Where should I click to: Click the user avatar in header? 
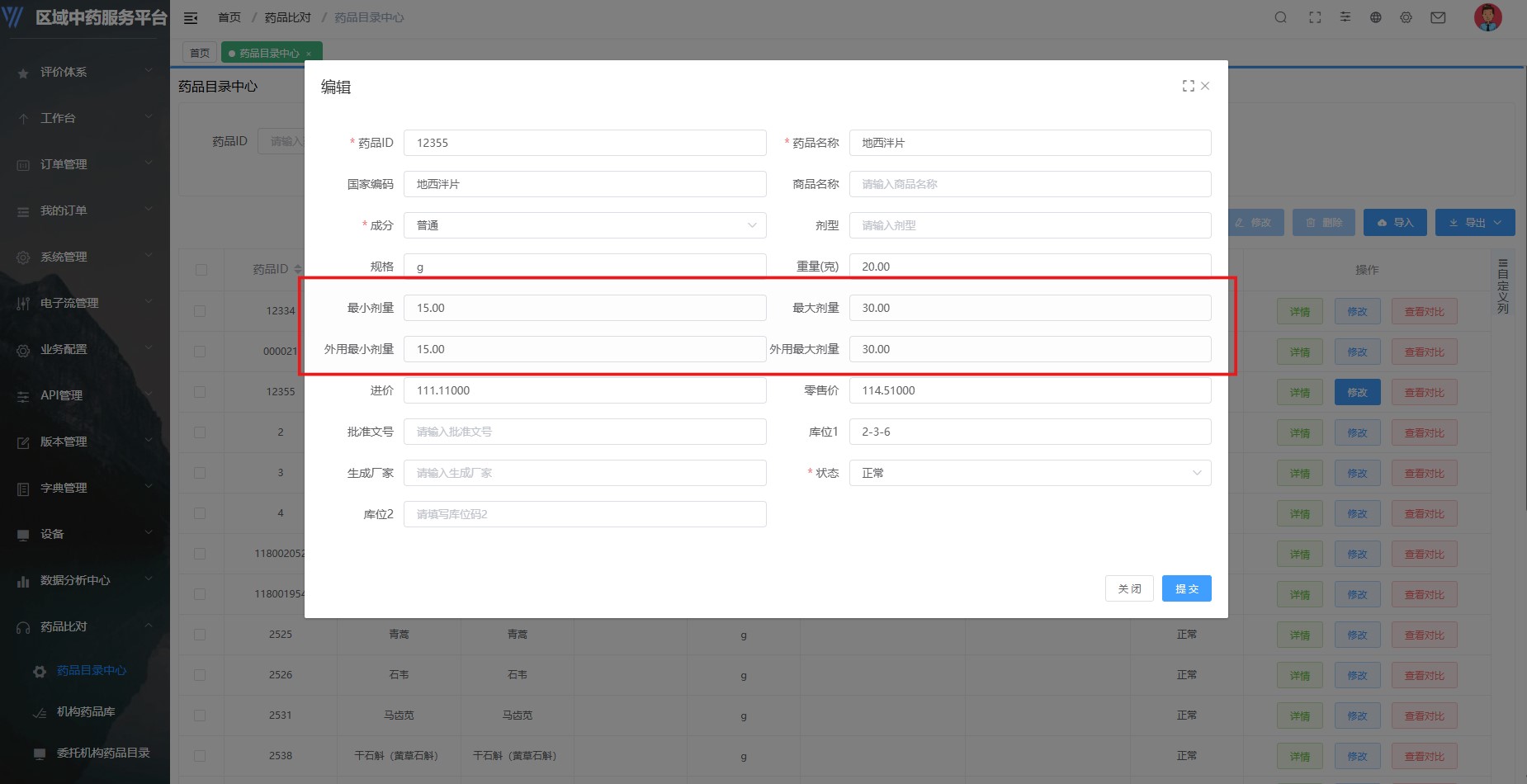1487,17
